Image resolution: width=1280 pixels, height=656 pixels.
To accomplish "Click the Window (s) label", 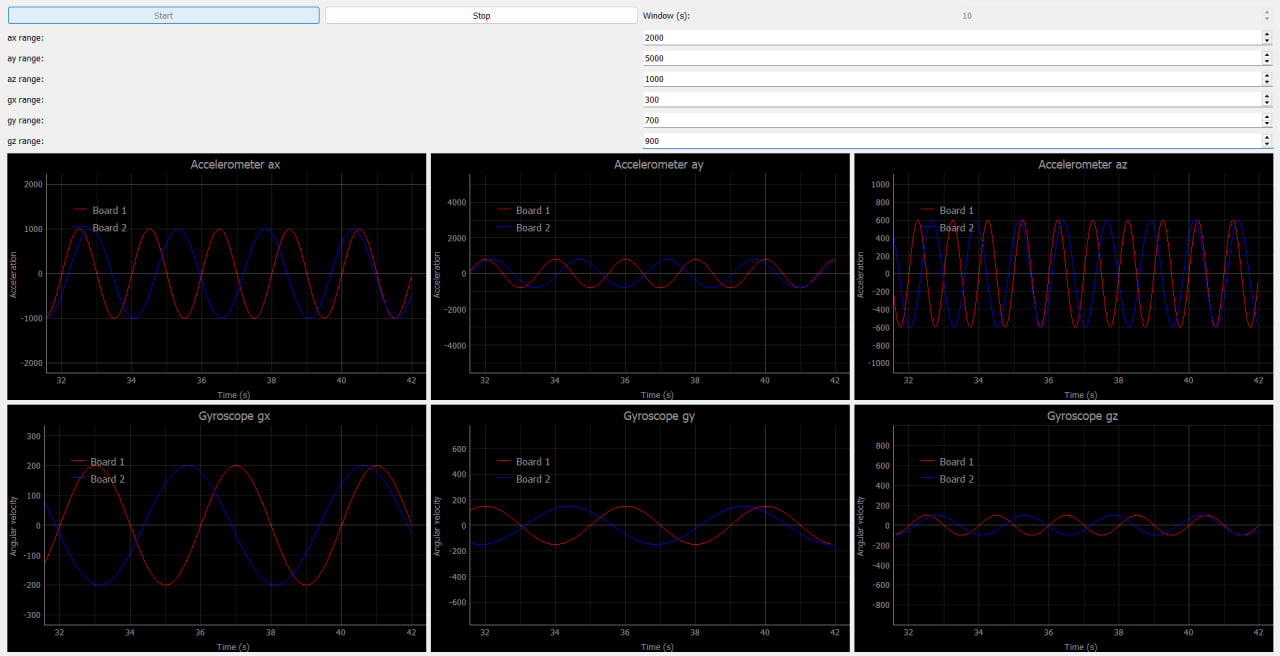I will (666, 16).
